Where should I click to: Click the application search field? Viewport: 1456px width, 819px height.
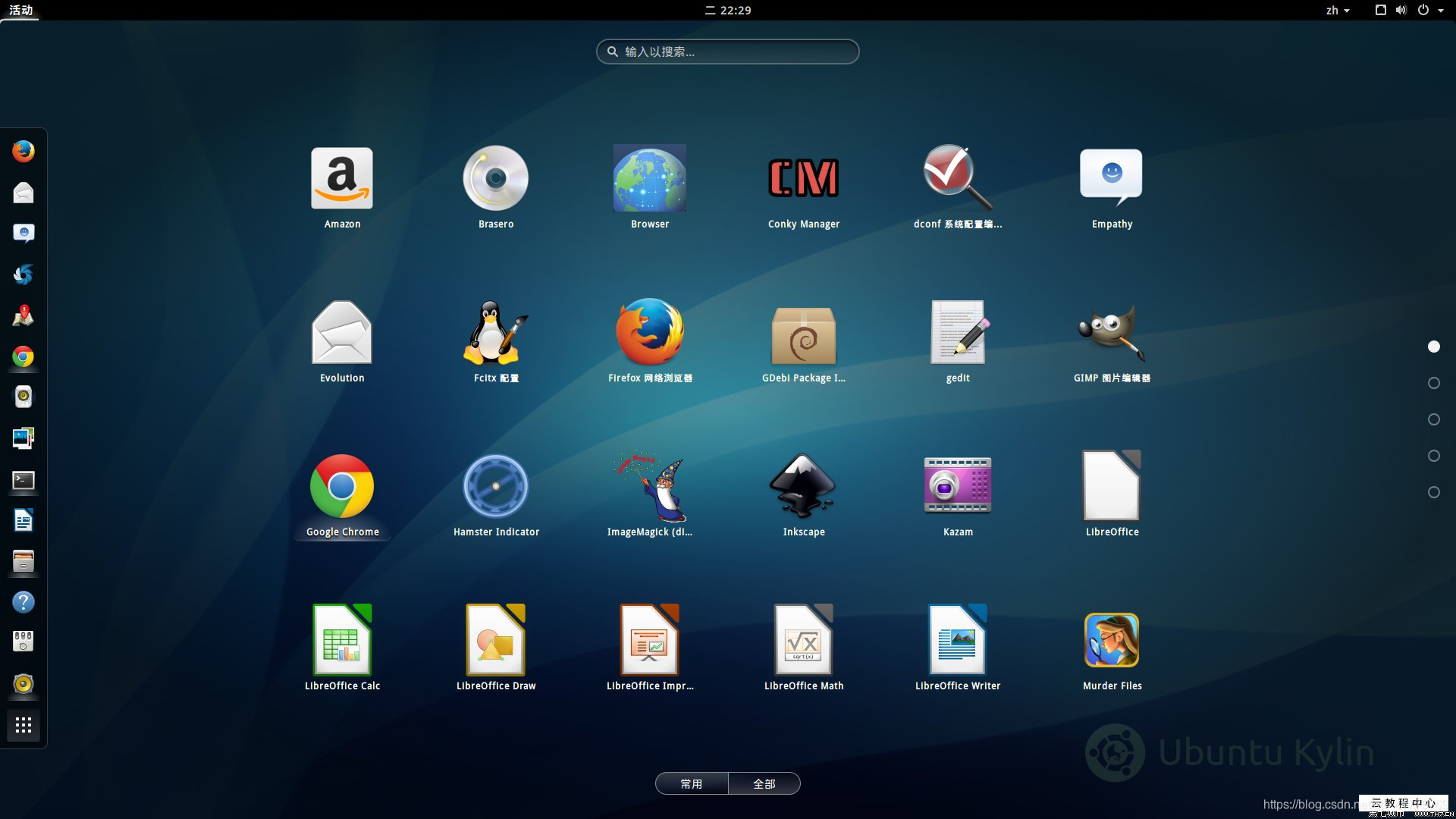(727, 52)
